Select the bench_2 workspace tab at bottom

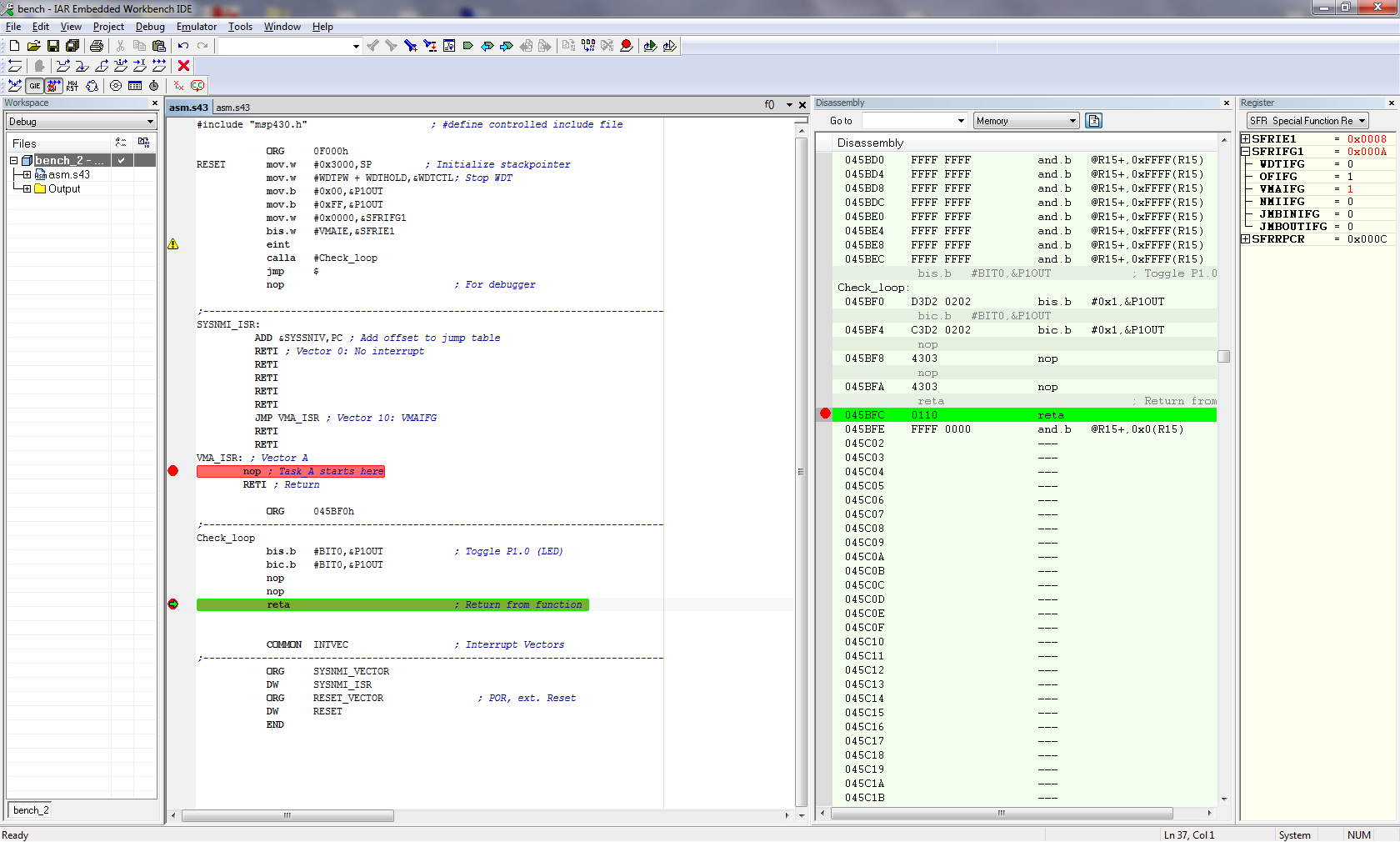click(31, 810)
